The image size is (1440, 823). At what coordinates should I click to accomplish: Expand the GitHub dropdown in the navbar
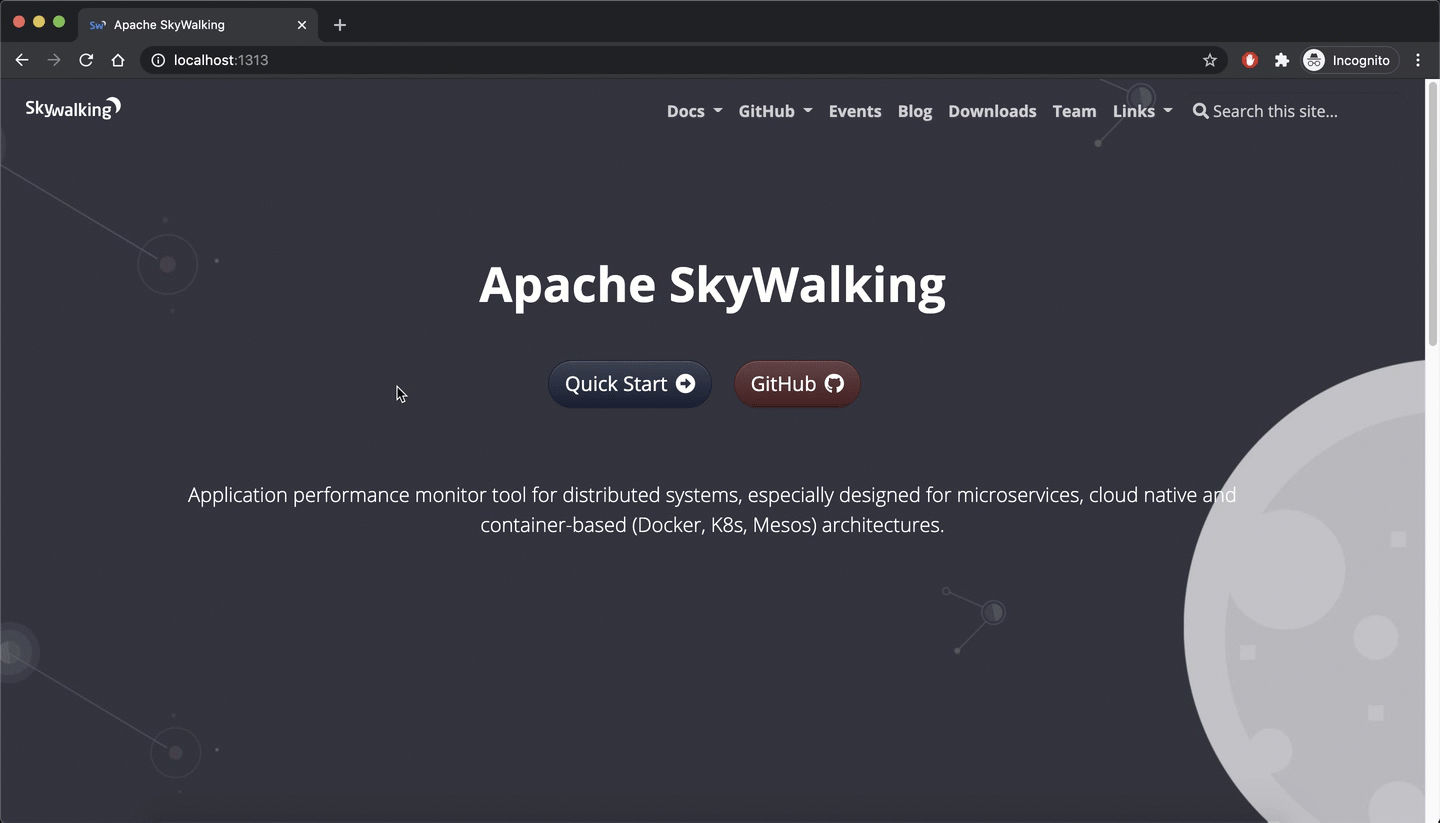(775, 111)
